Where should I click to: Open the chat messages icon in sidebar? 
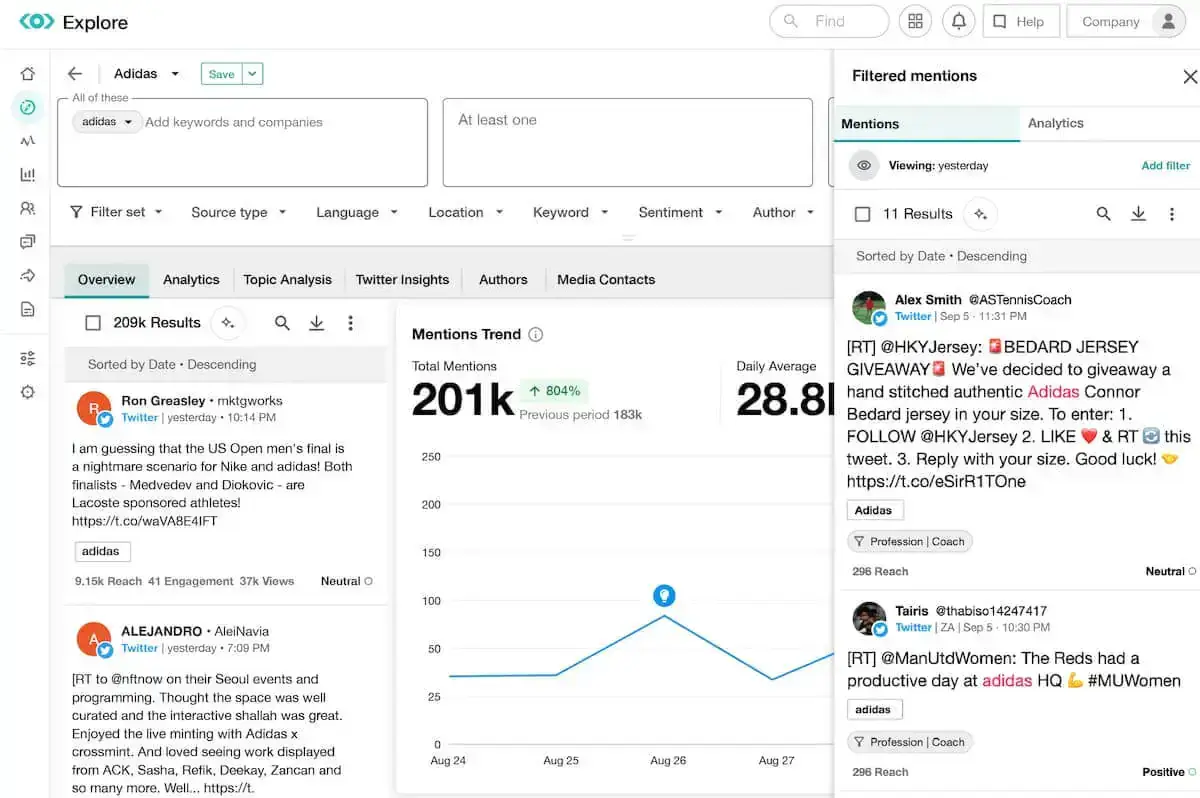pos(27,240)
